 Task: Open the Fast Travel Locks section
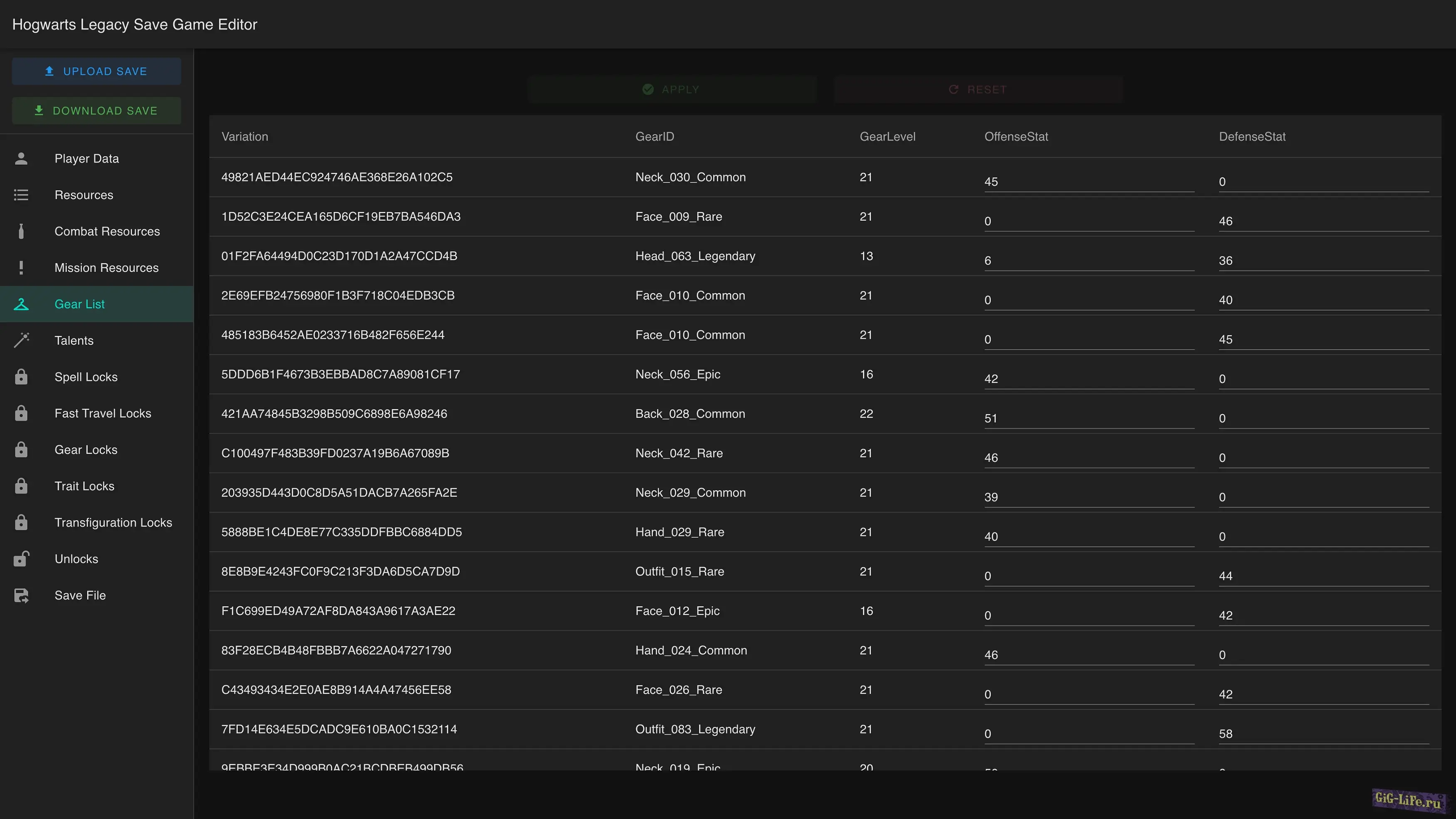pos(103,413)
